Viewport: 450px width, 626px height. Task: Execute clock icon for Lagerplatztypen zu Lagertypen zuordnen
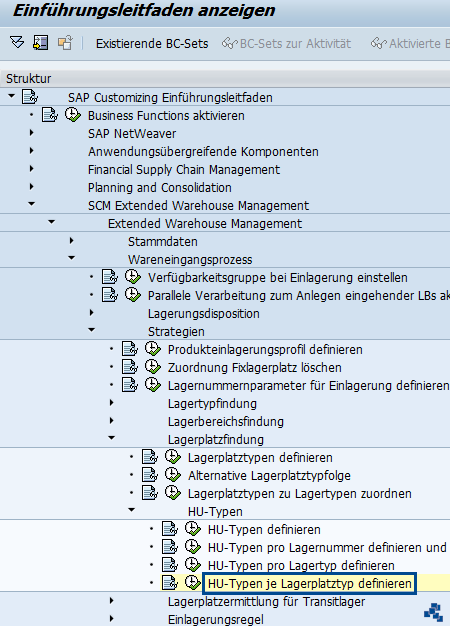tap(172, 493)
